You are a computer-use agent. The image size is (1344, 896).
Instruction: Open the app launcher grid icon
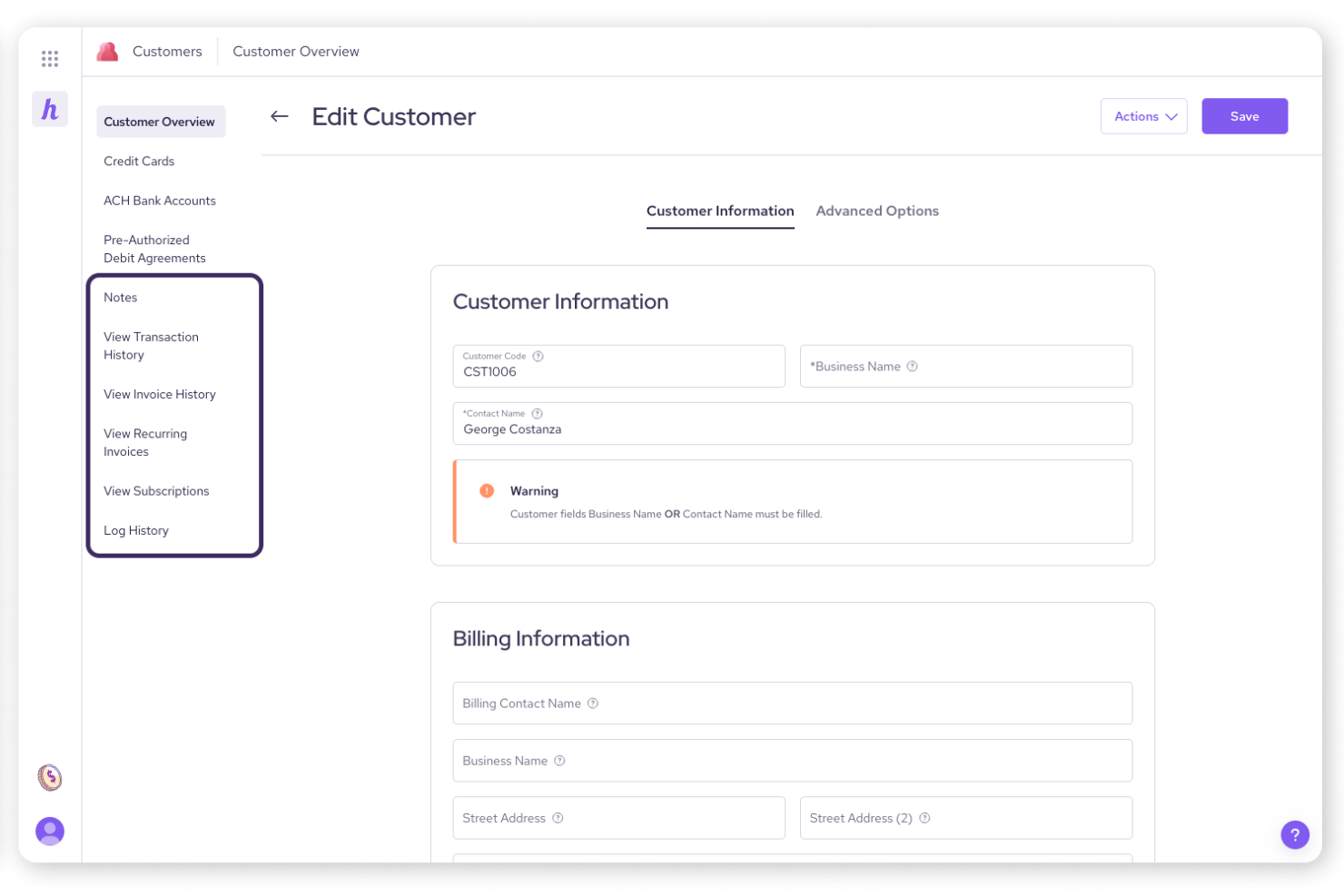pos(50,58)
